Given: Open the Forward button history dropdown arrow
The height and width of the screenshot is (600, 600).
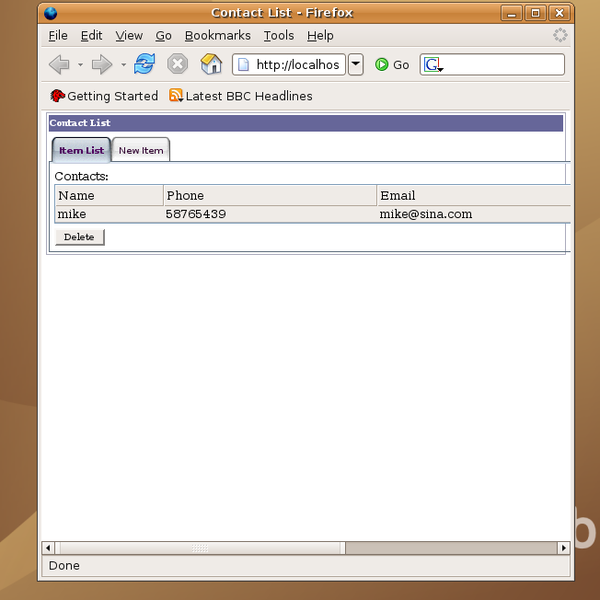Looking at the screenshot, I should point(123,65).
